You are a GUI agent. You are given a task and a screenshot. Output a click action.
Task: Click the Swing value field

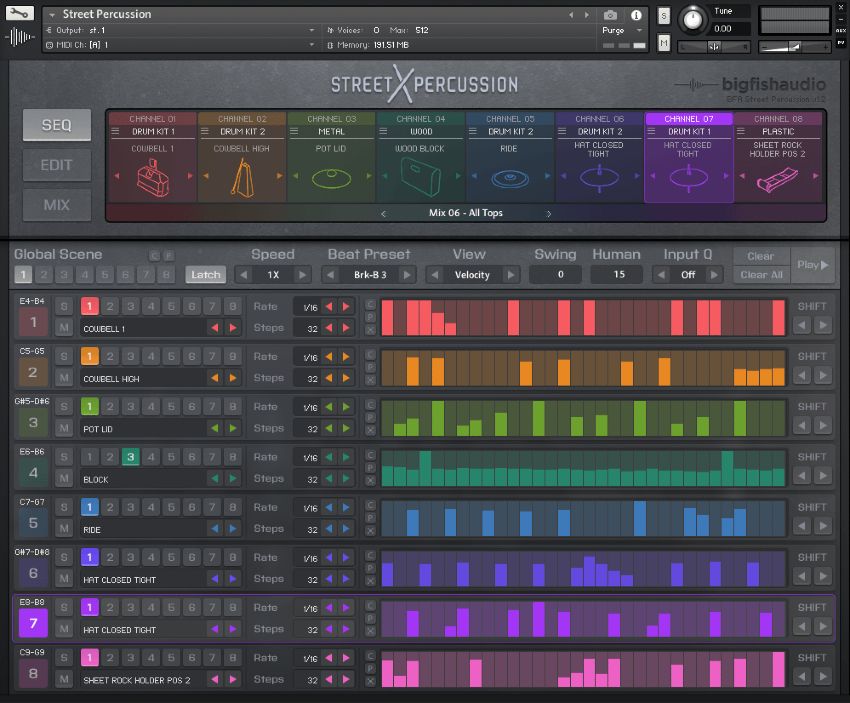point(555,274)
